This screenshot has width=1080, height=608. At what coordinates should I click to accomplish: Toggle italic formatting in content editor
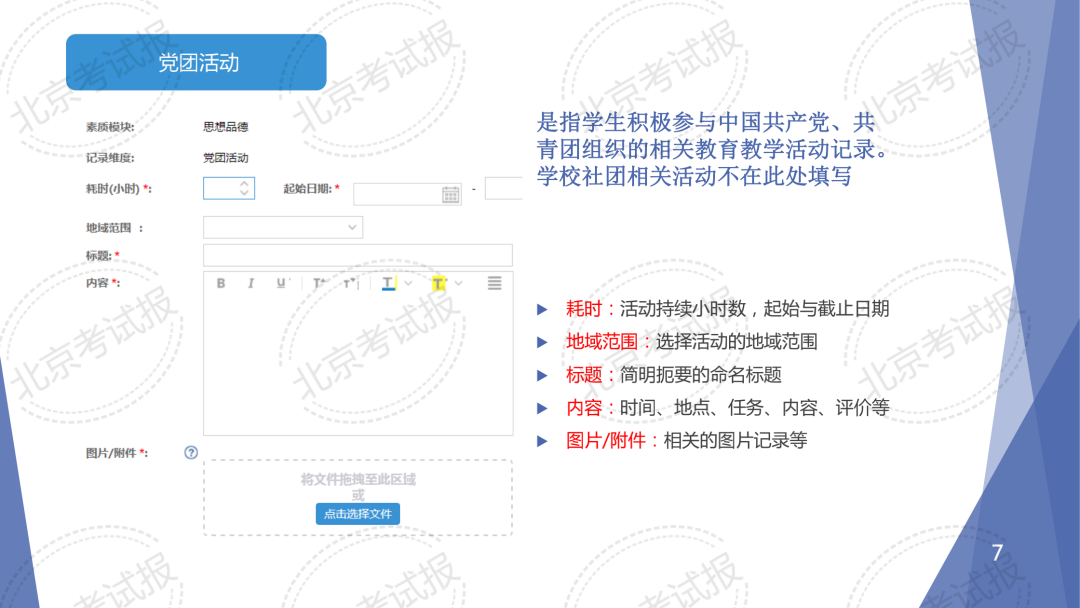251,283
